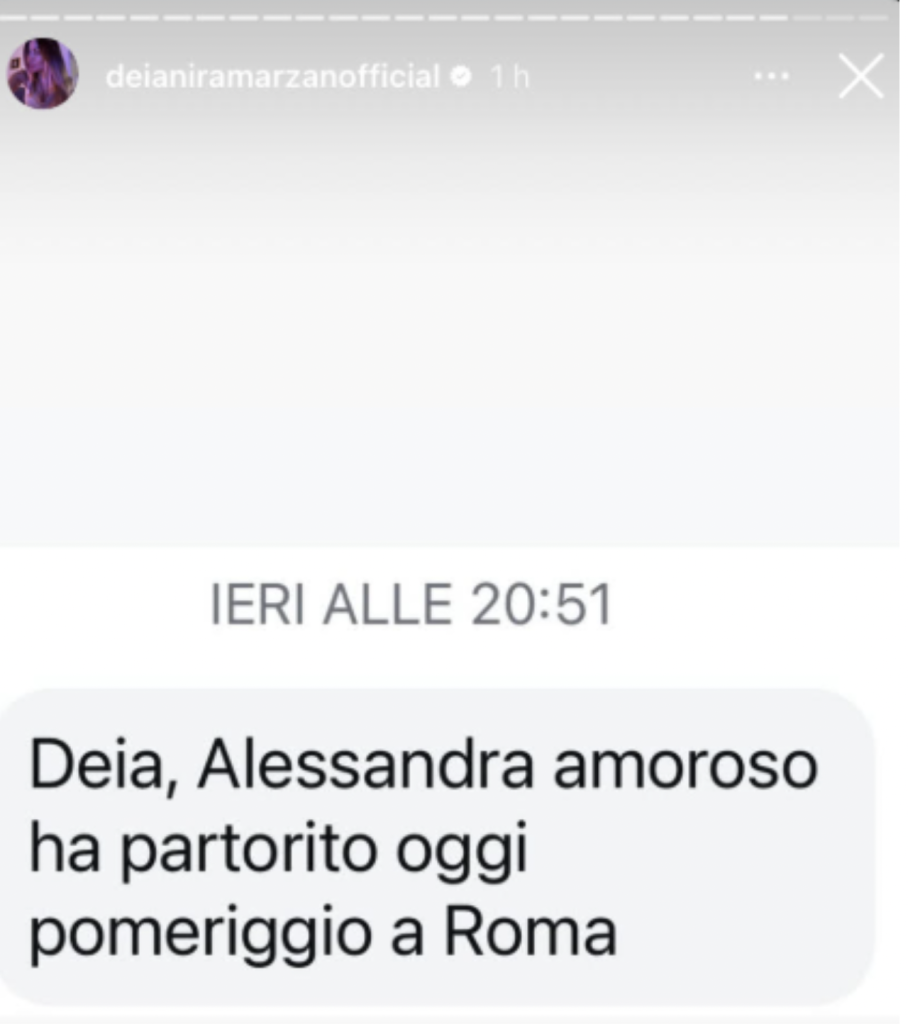
Task: Tap the empty gray story area
Action: tap(449, 327)
